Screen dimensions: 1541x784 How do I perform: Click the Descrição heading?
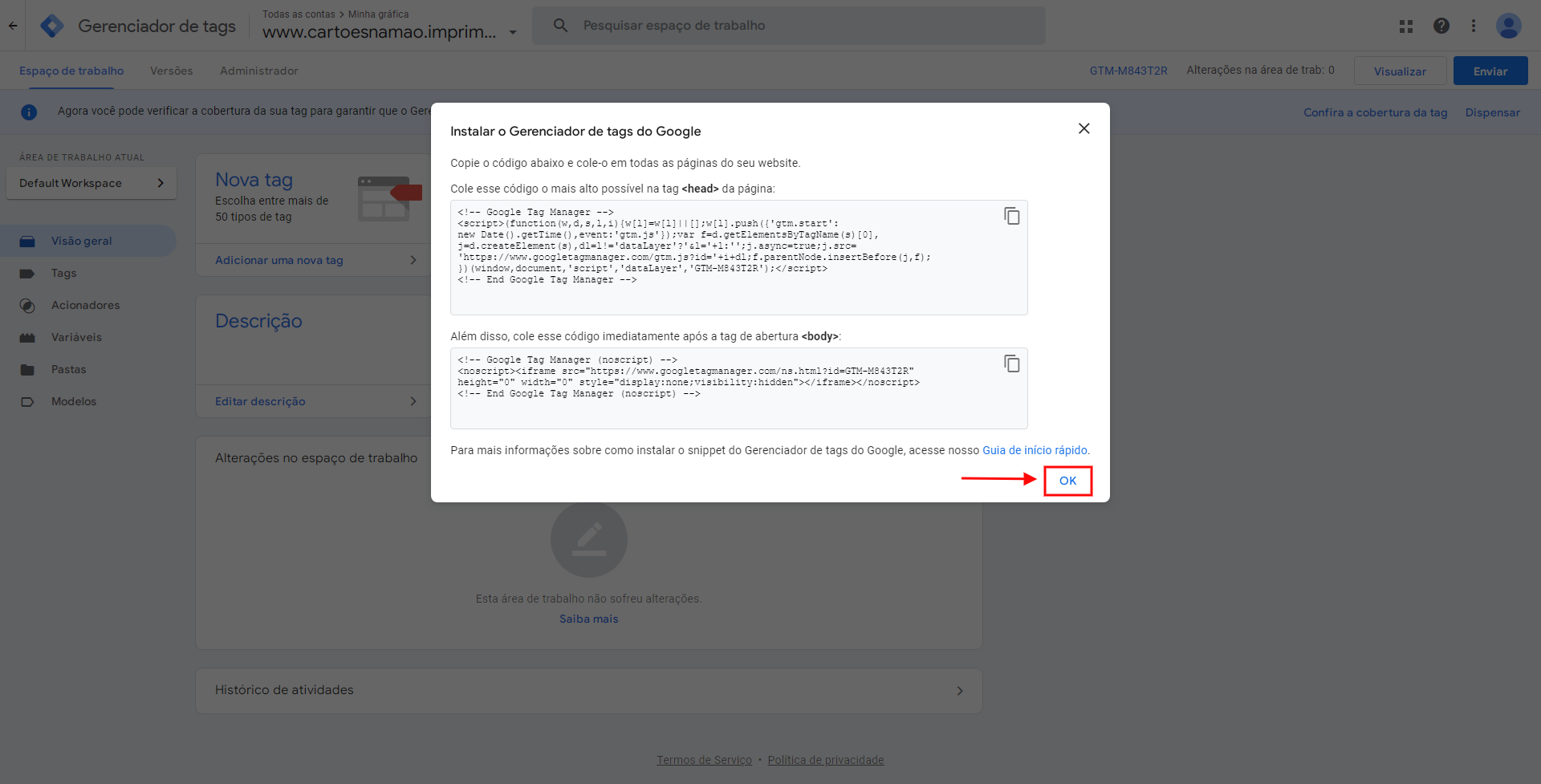[x=258, y=321]
